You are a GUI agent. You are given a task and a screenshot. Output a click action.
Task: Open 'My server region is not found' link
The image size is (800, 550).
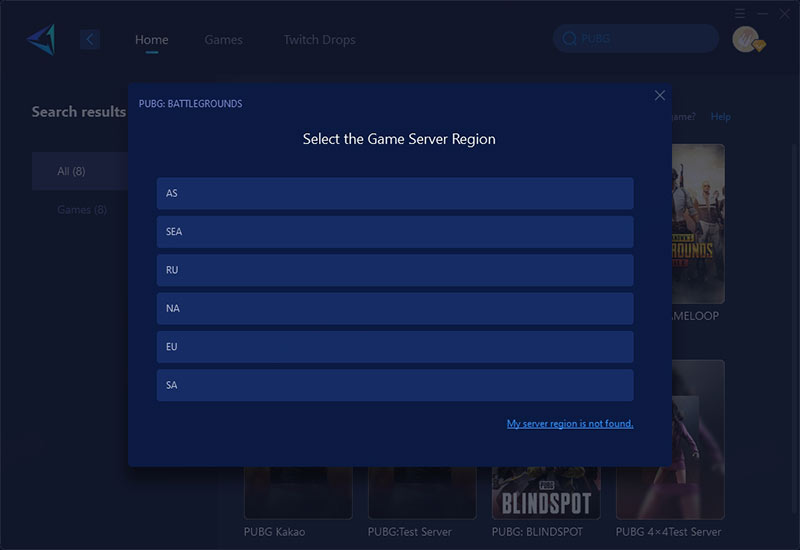(570, 423)
